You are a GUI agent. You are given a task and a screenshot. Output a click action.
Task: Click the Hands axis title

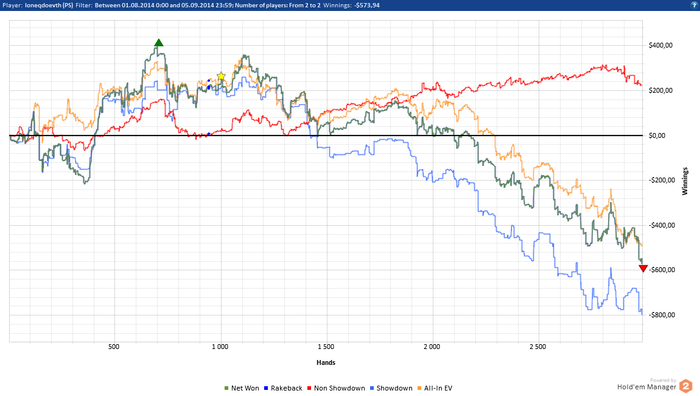(326, 363)
